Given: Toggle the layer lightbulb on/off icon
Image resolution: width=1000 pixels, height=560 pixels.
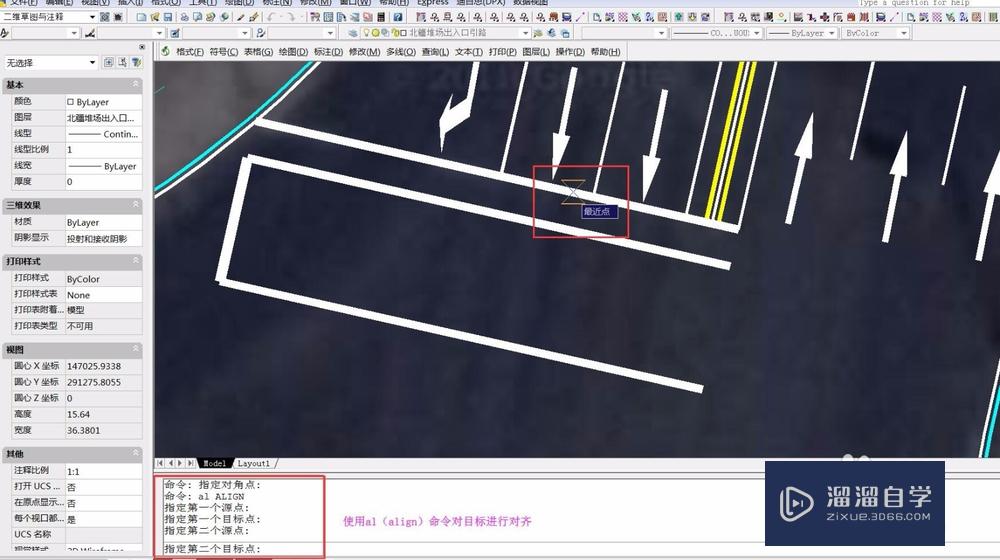Looking at the screenshot, I should pos(367,33).
